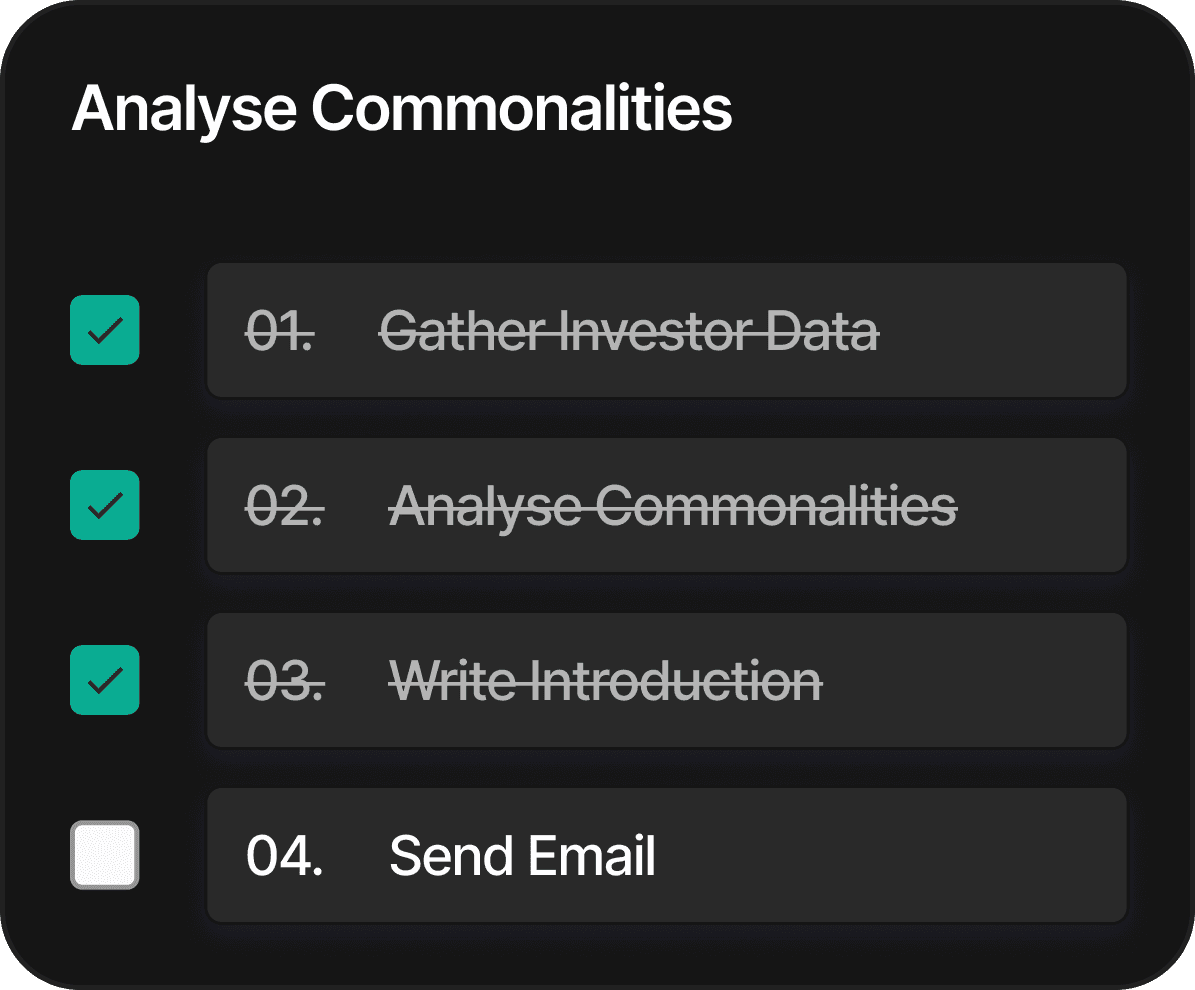Click the word "Send" in step 04
This screenshot has height=990, width=1195.
(449, 856)
